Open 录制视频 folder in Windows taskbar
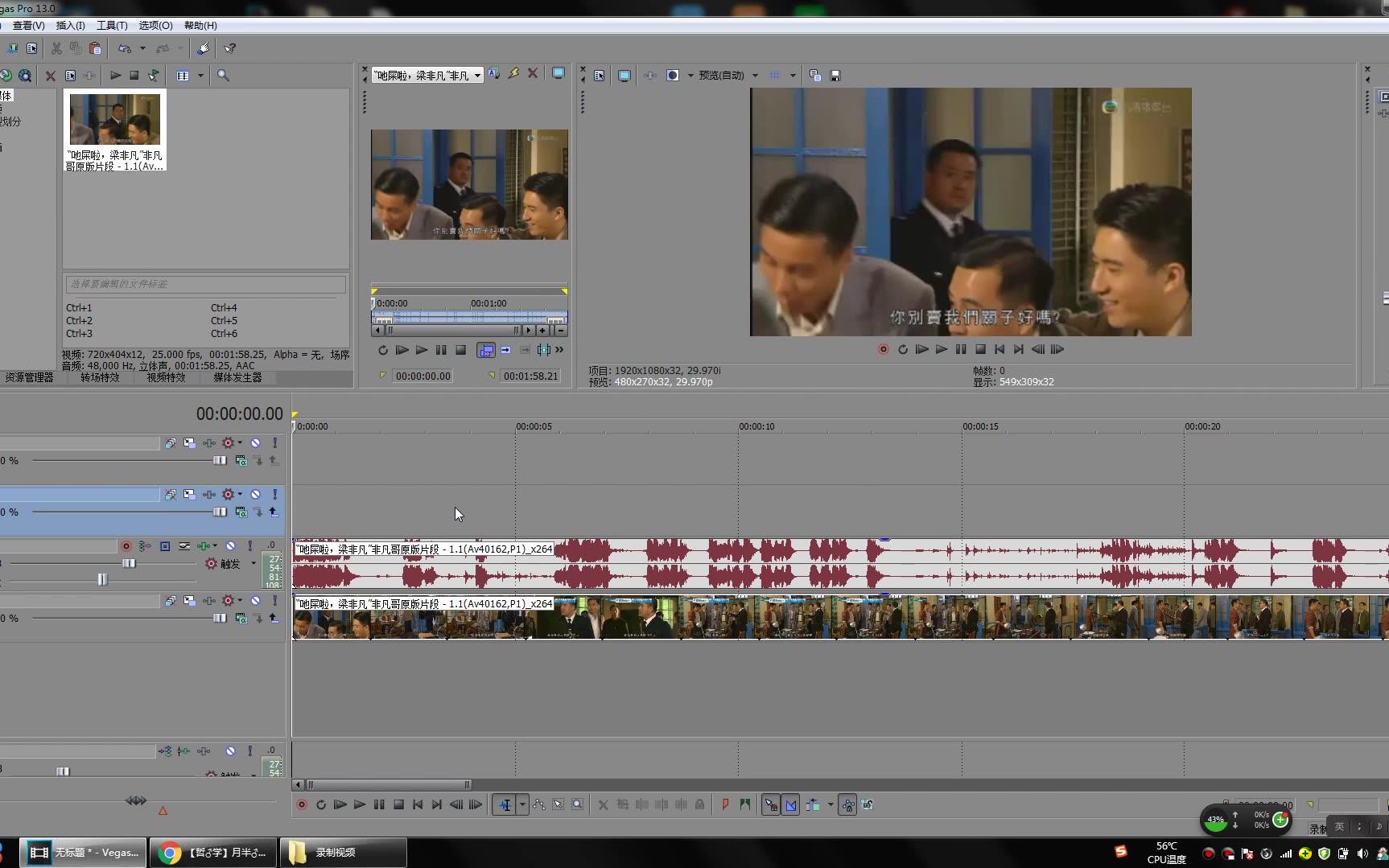1389x868 pixels. tap(343, 852)
